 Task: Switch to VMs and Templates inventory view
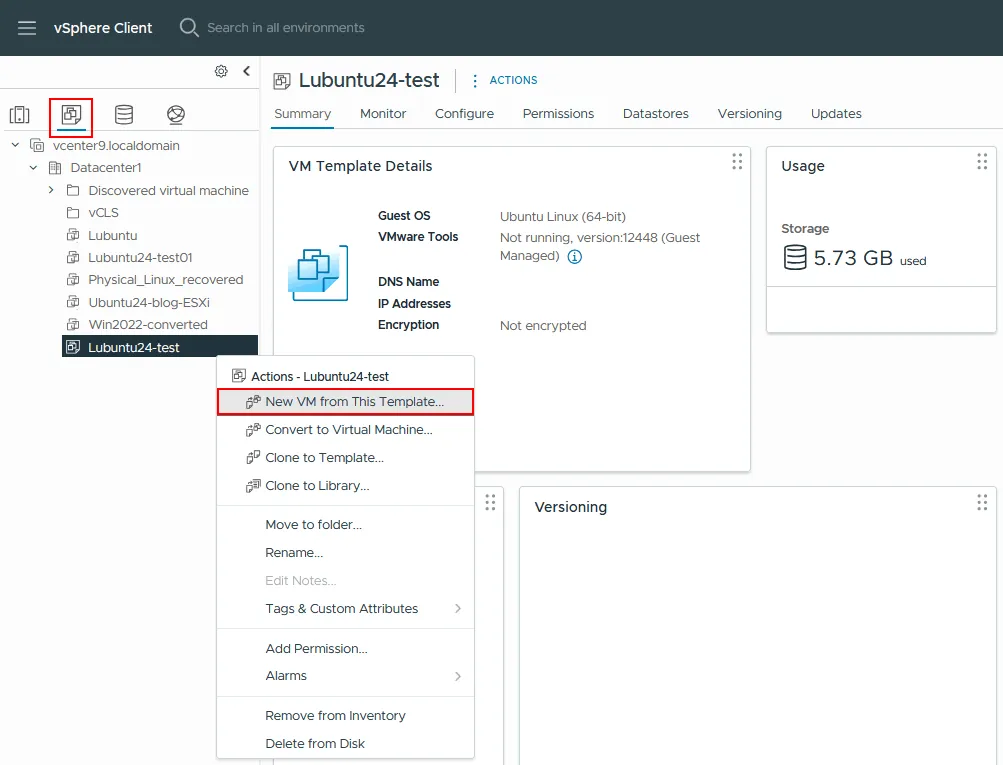tap(71, 114)
